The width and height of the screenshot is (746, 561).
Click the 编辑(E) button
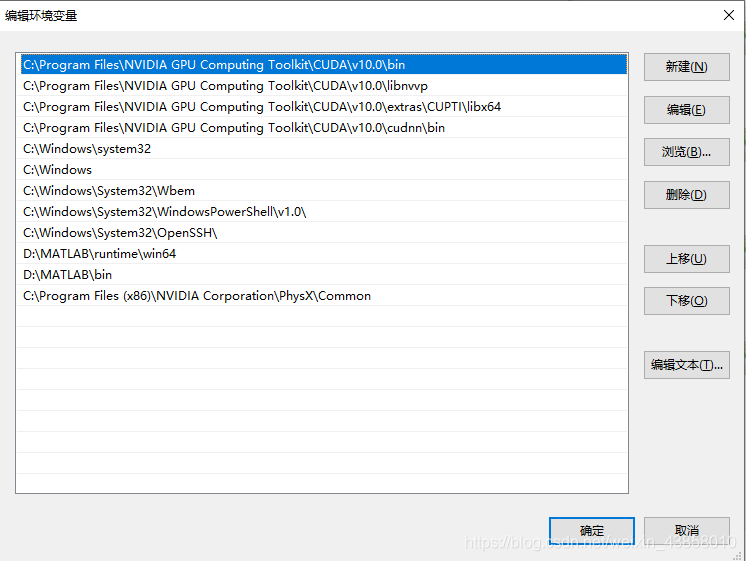[x=687, y=110]
